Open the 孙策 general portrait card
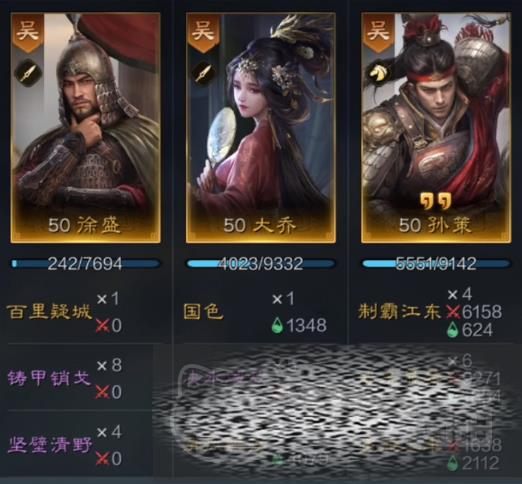This screenshot has height=484, width=522. [436, 128]
